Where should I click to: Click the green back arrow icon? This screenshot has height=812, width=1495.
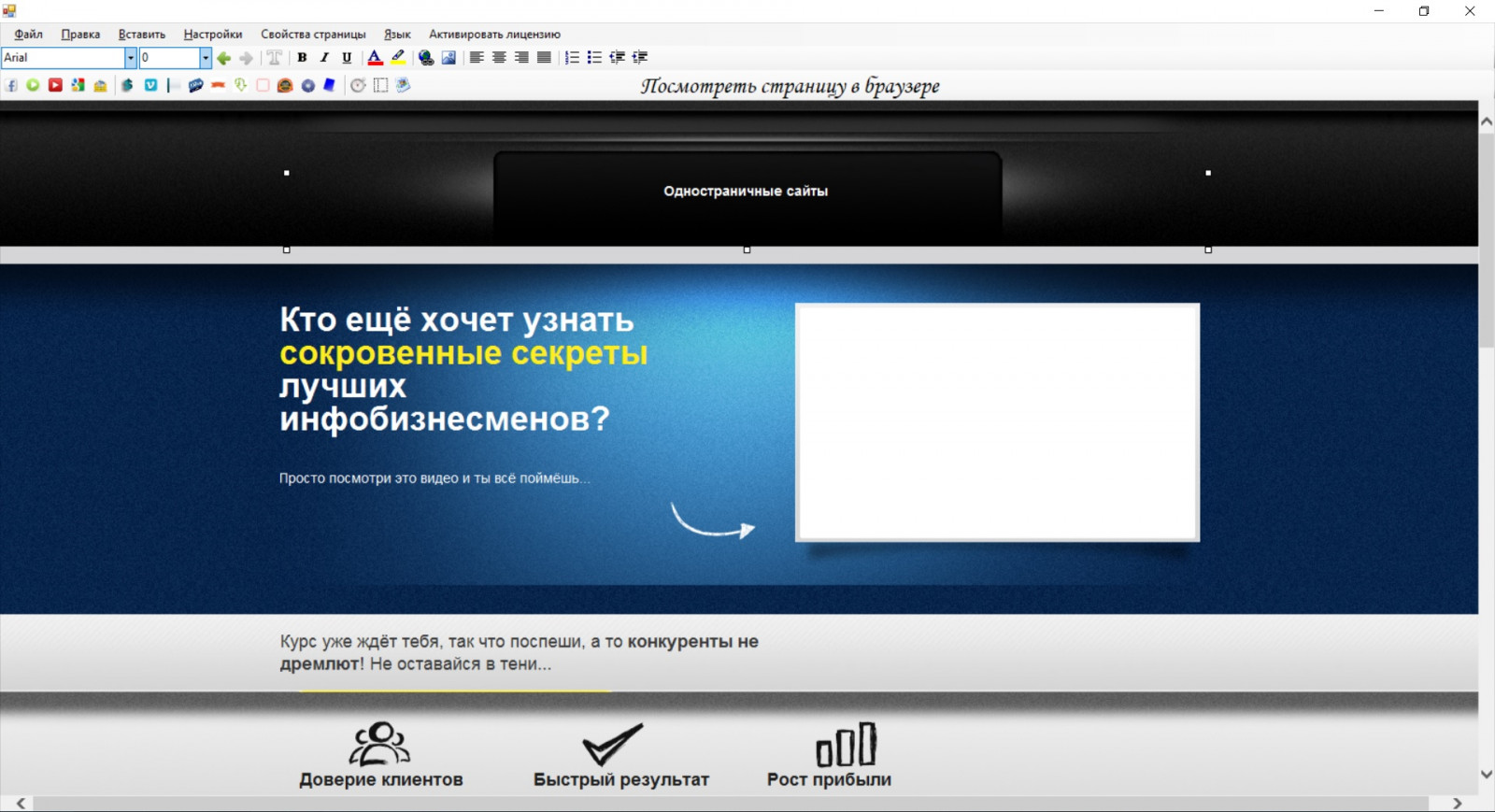(224, 58)
